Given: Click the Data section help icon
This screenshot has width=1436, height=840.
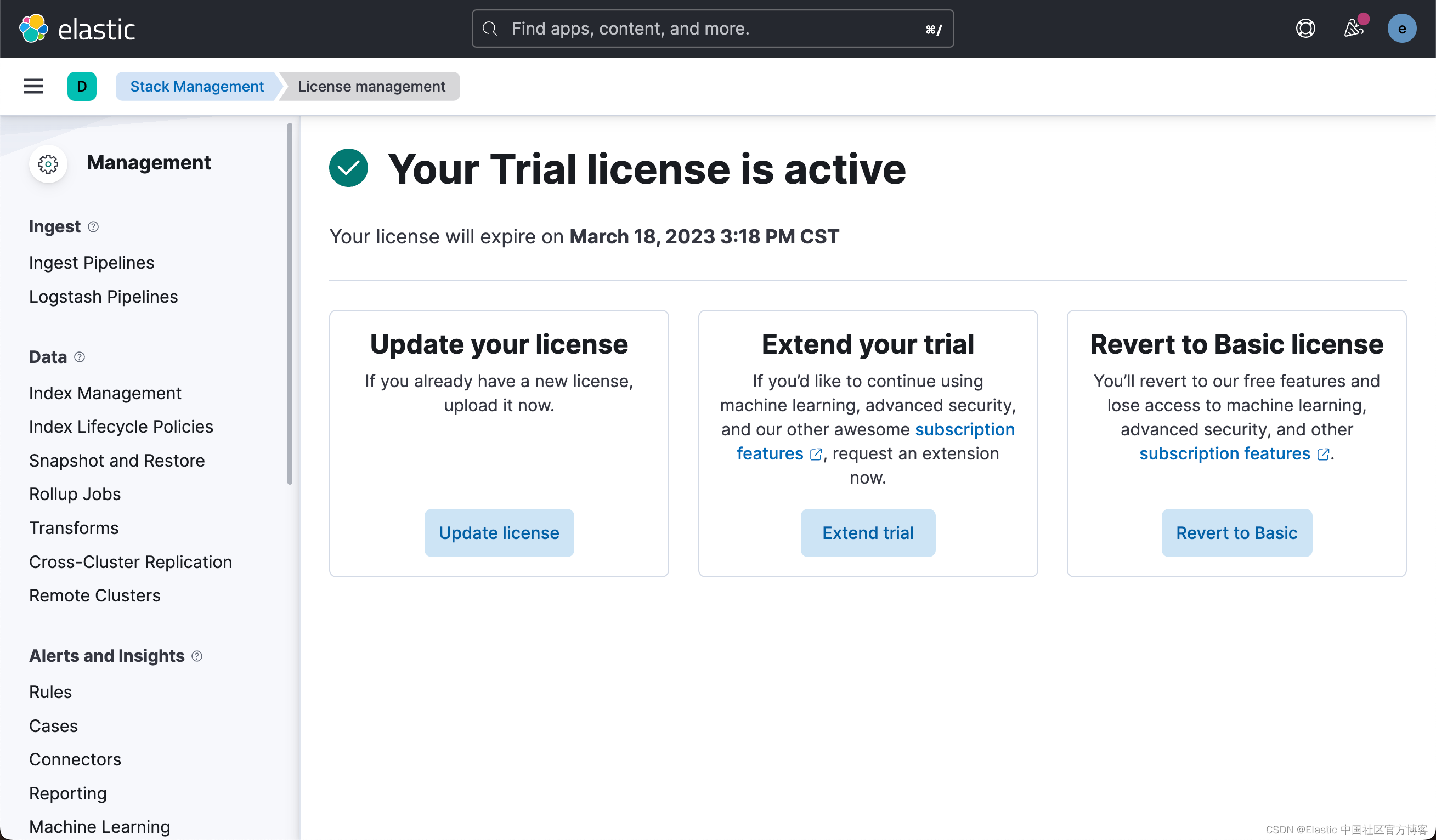Looking at the screenshot, I should 80,357.
